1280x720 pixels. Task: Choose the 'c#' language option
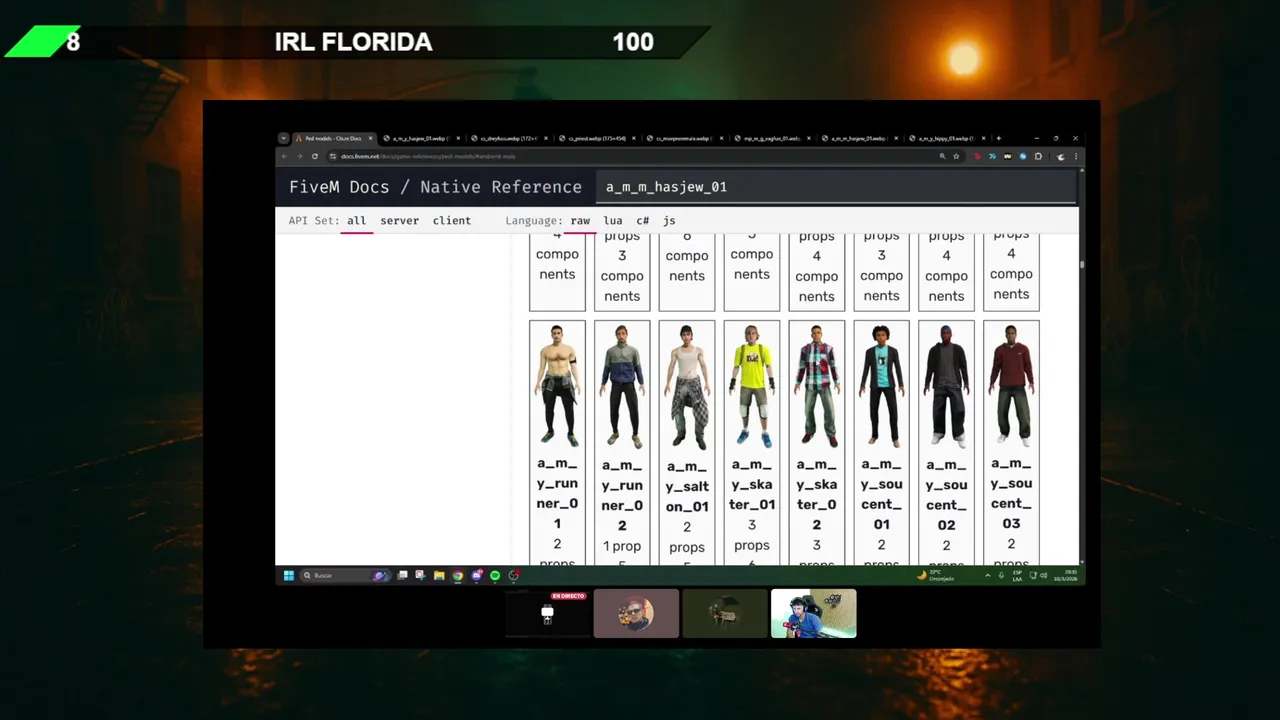pos(642,221)
